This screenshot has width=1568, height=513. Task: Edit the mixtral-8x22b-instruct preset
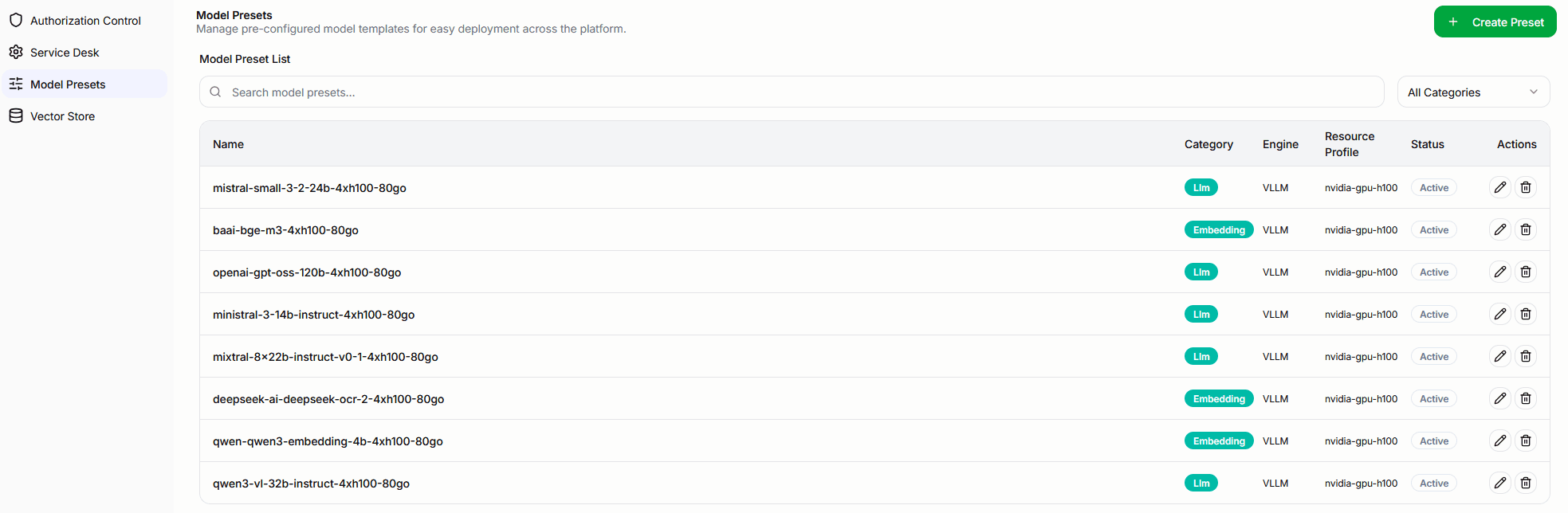click(x=1500, y=356)
